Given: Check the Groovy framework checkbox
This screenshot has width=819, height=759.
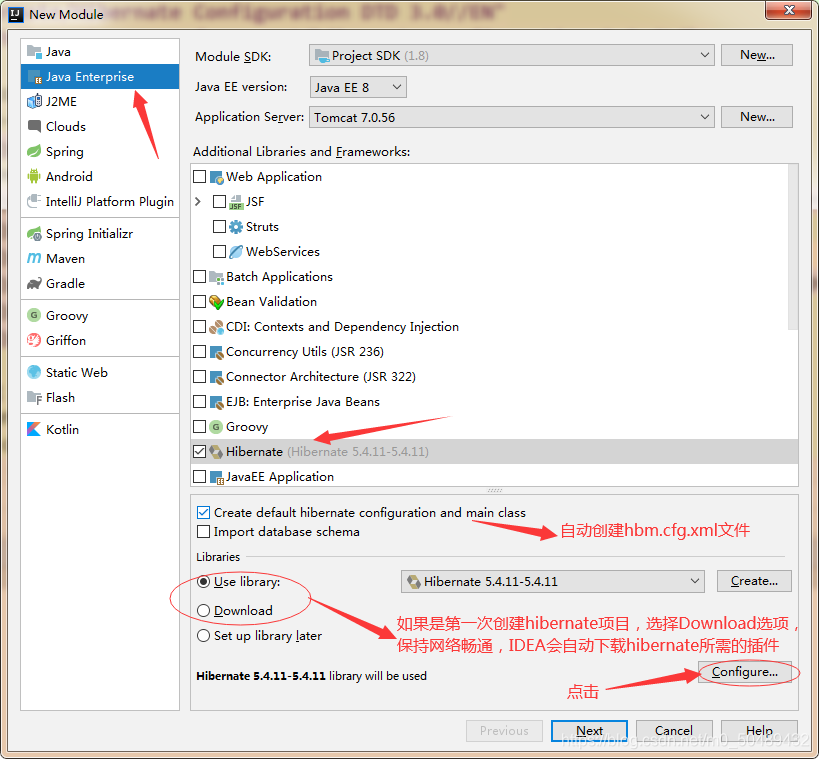Looking at the screenshot, I should pos(200,427).
